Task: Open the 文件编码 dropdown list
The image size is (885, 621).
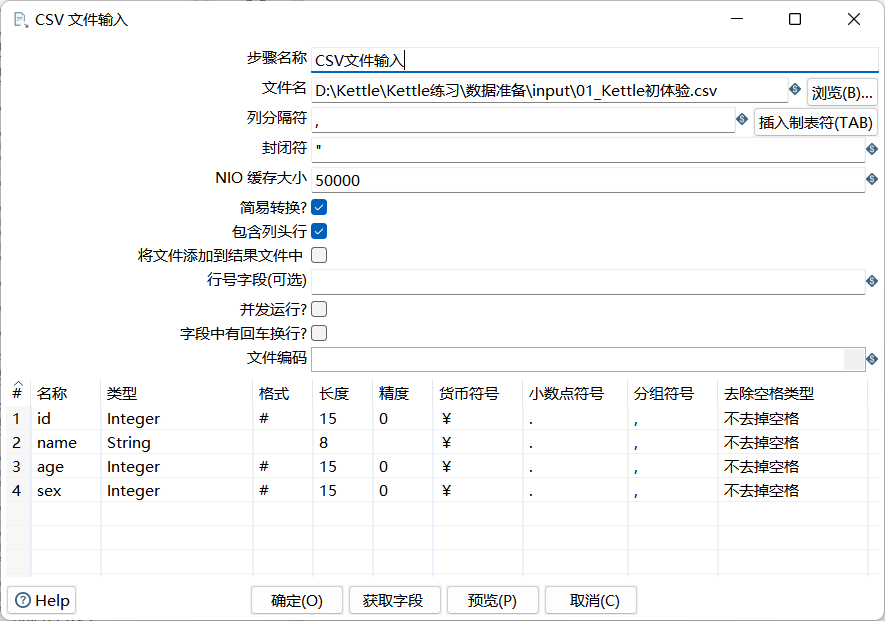Action: pos(853,358)
